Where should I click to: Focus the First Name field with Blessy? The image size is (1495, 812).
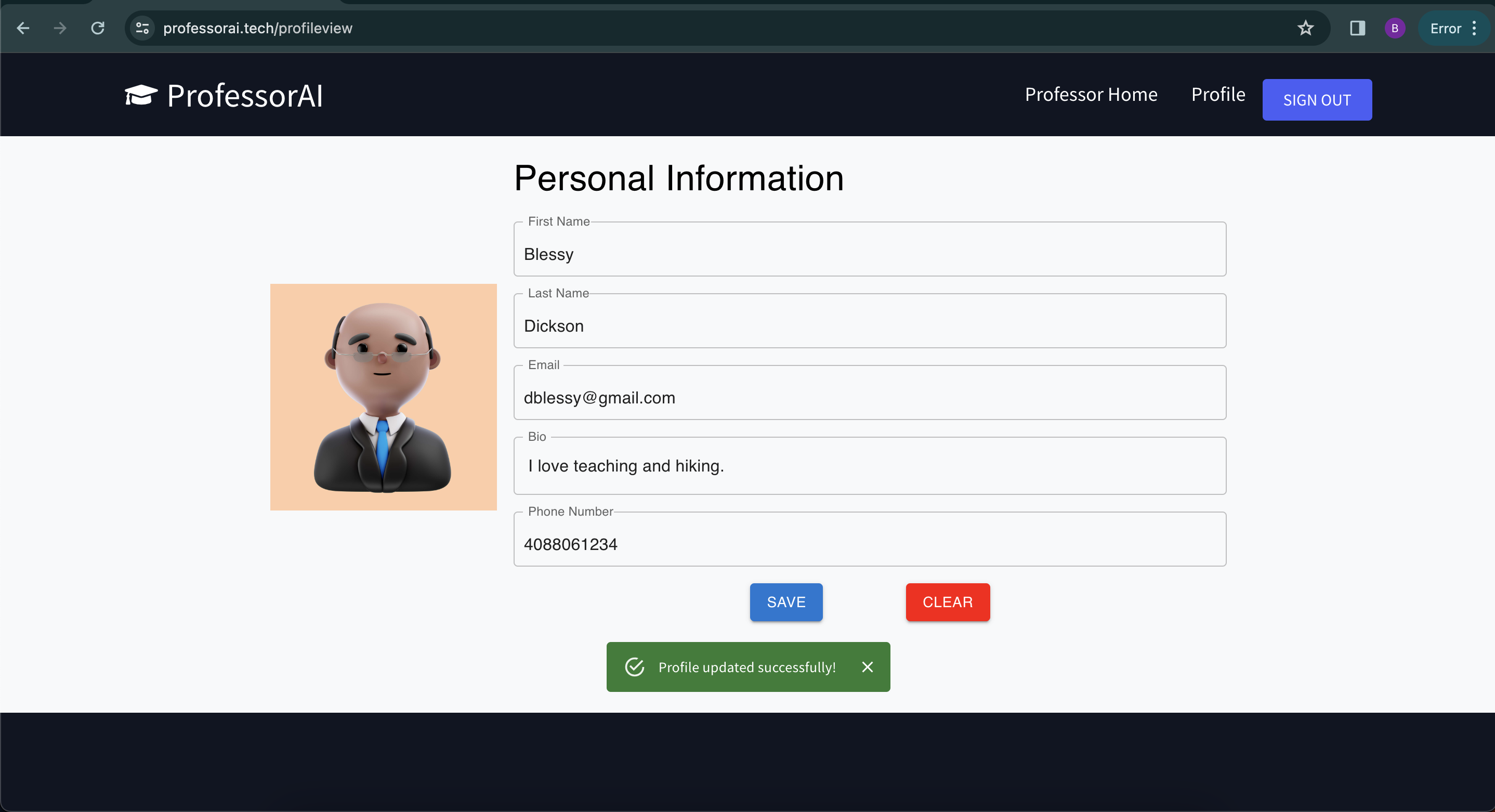coord(869,249)
